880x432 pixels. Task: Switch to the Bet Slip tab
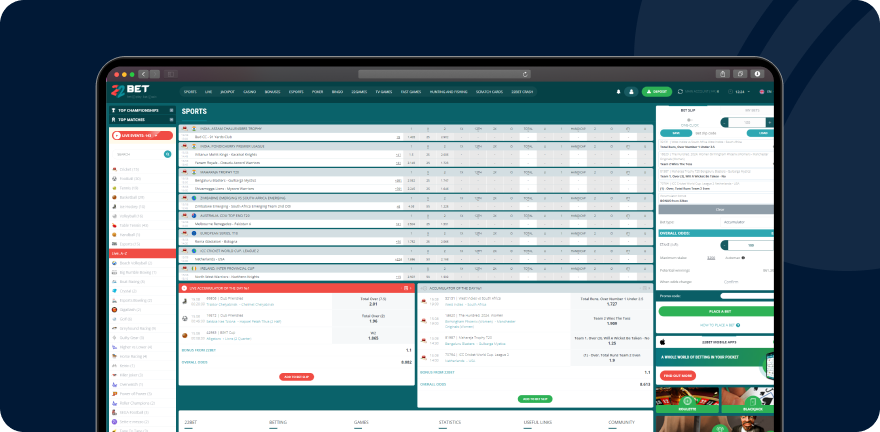coord(688,111)
